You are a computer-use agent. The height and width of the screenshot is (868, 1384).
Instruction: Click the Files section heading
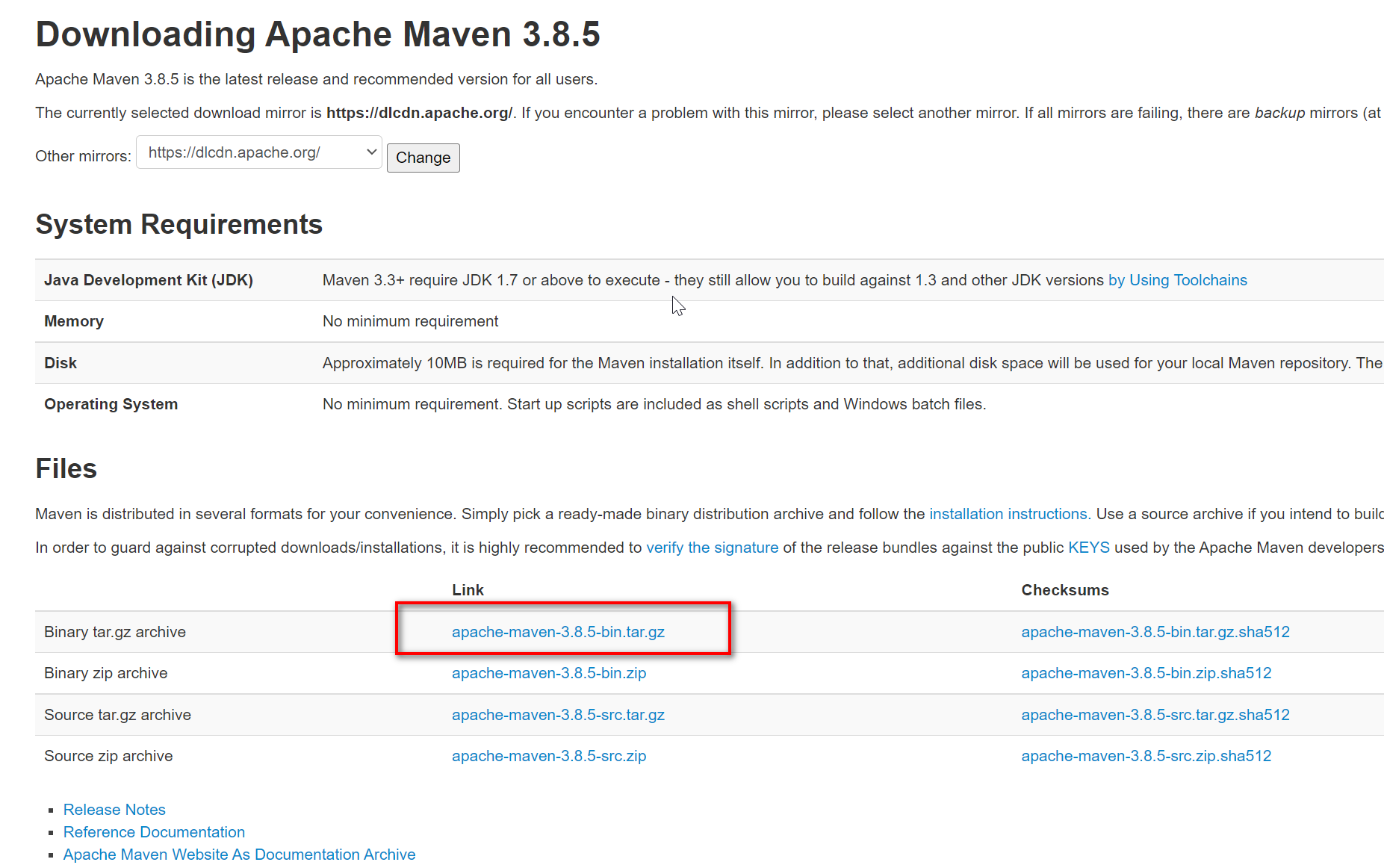[66, 468]
